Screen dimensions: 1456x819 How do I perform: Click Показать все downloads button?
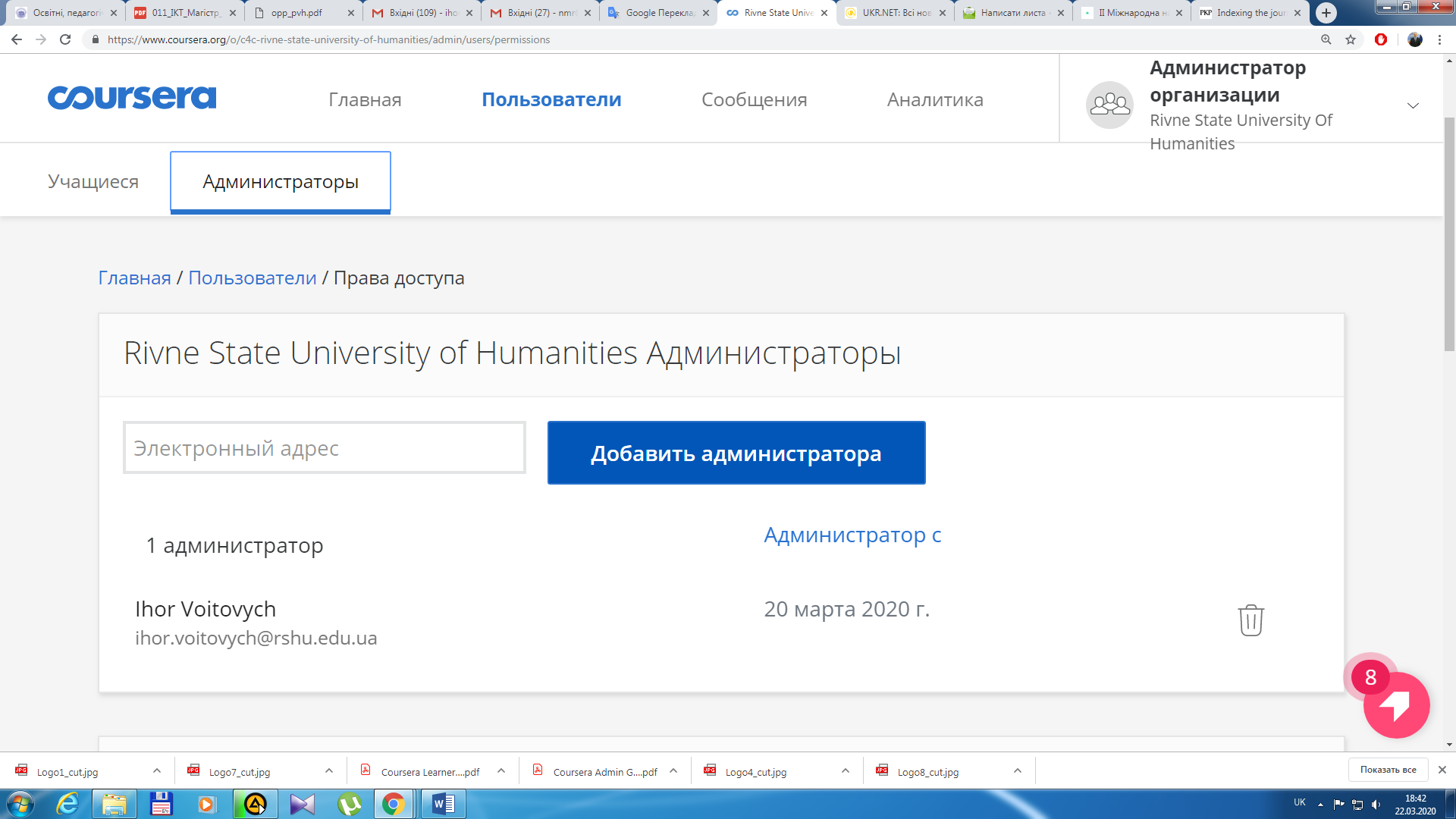[x=1388, y=770]
